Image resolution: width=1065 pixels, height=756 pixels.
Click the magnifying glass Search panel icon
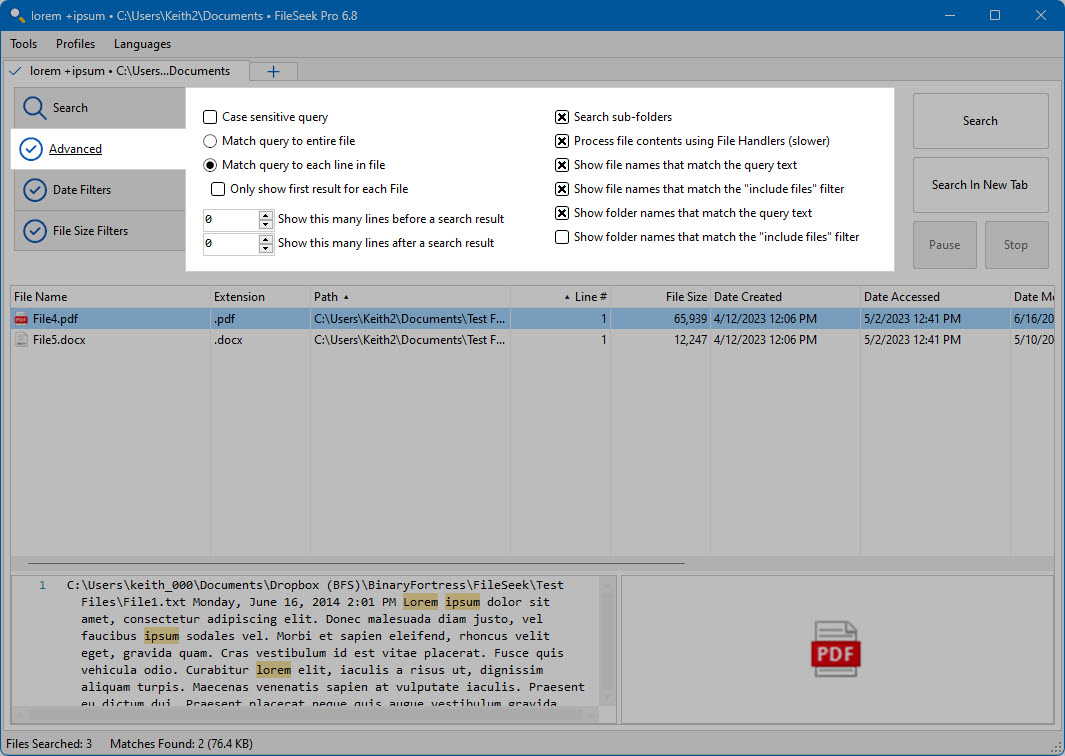[34, 108]
